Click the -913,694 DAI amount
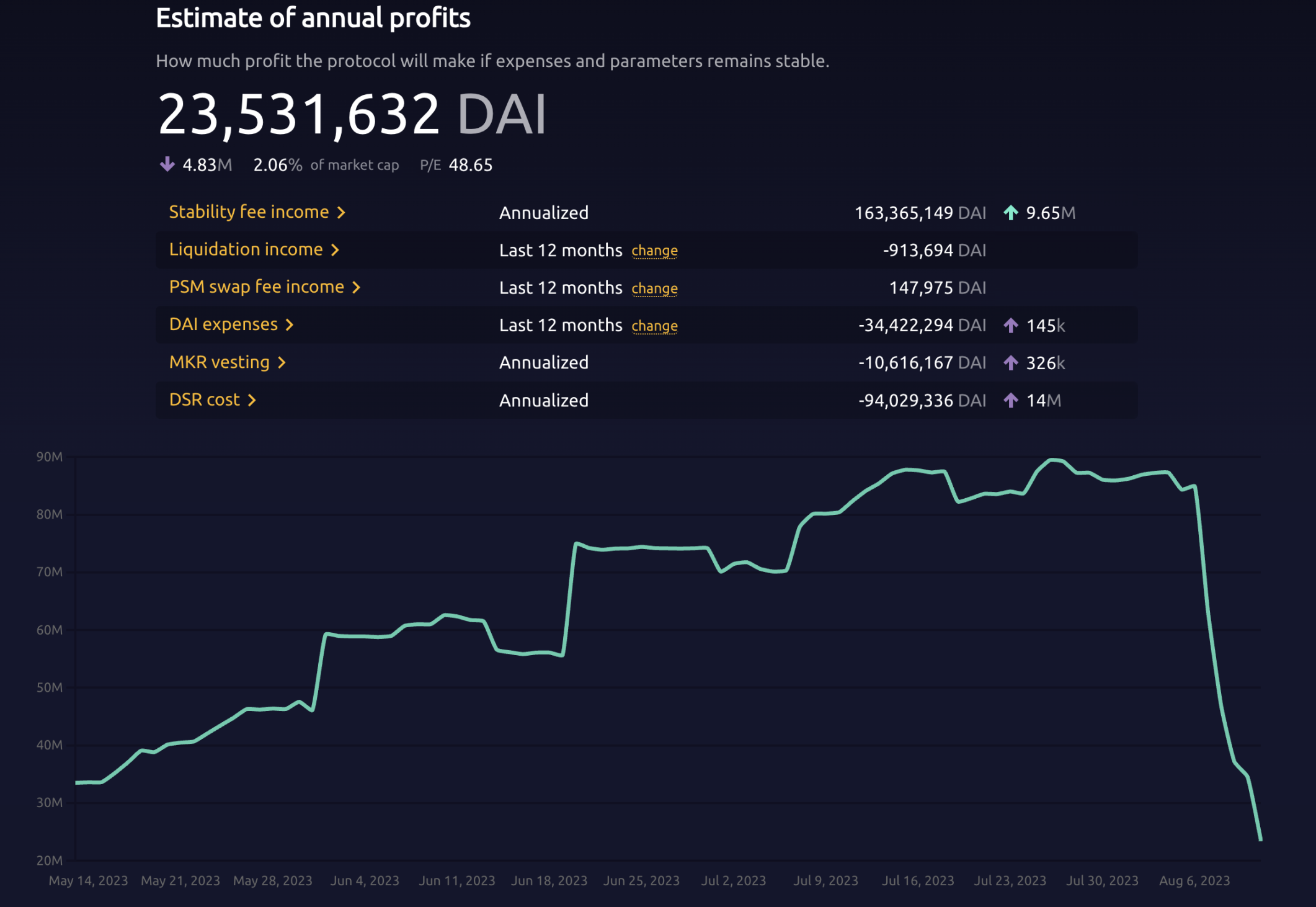 (x=935, y=250)
